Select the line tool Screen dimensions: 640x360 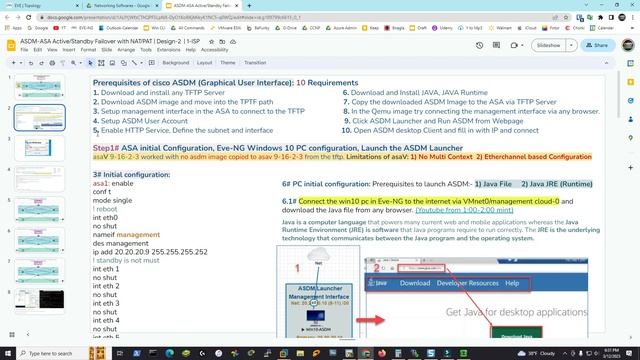pos(134,63)
